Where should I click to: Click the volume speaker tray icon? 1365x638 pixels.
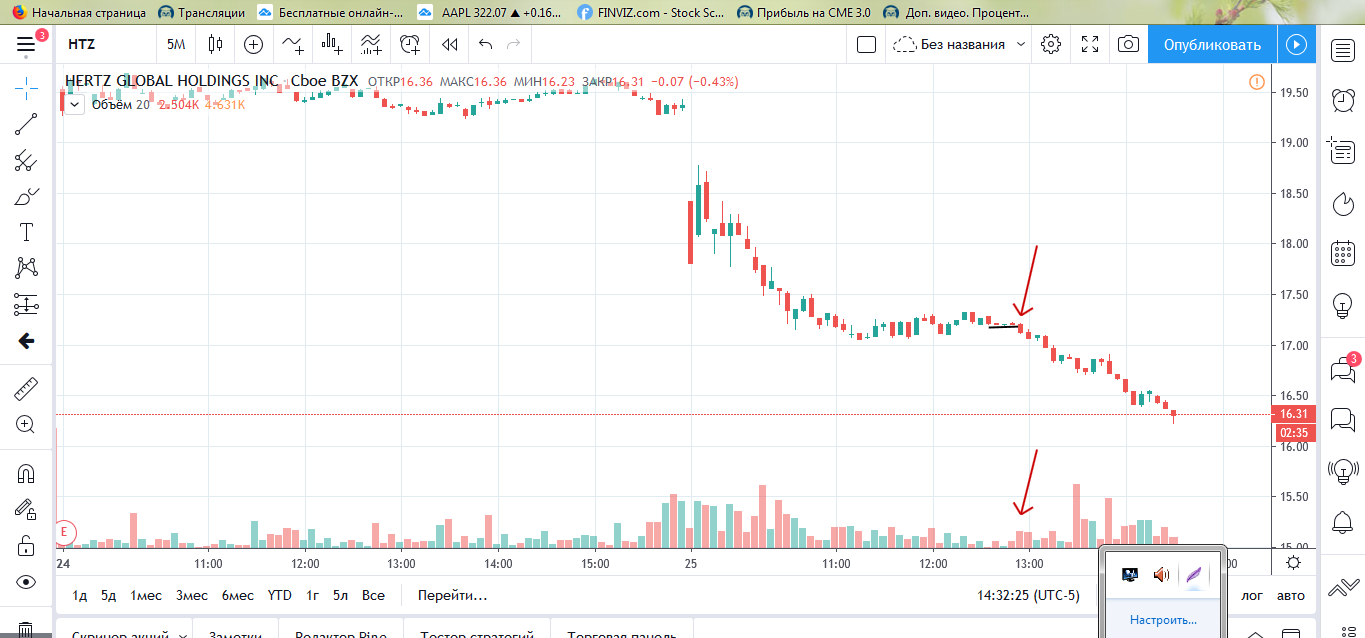(x=1161, y=574)
